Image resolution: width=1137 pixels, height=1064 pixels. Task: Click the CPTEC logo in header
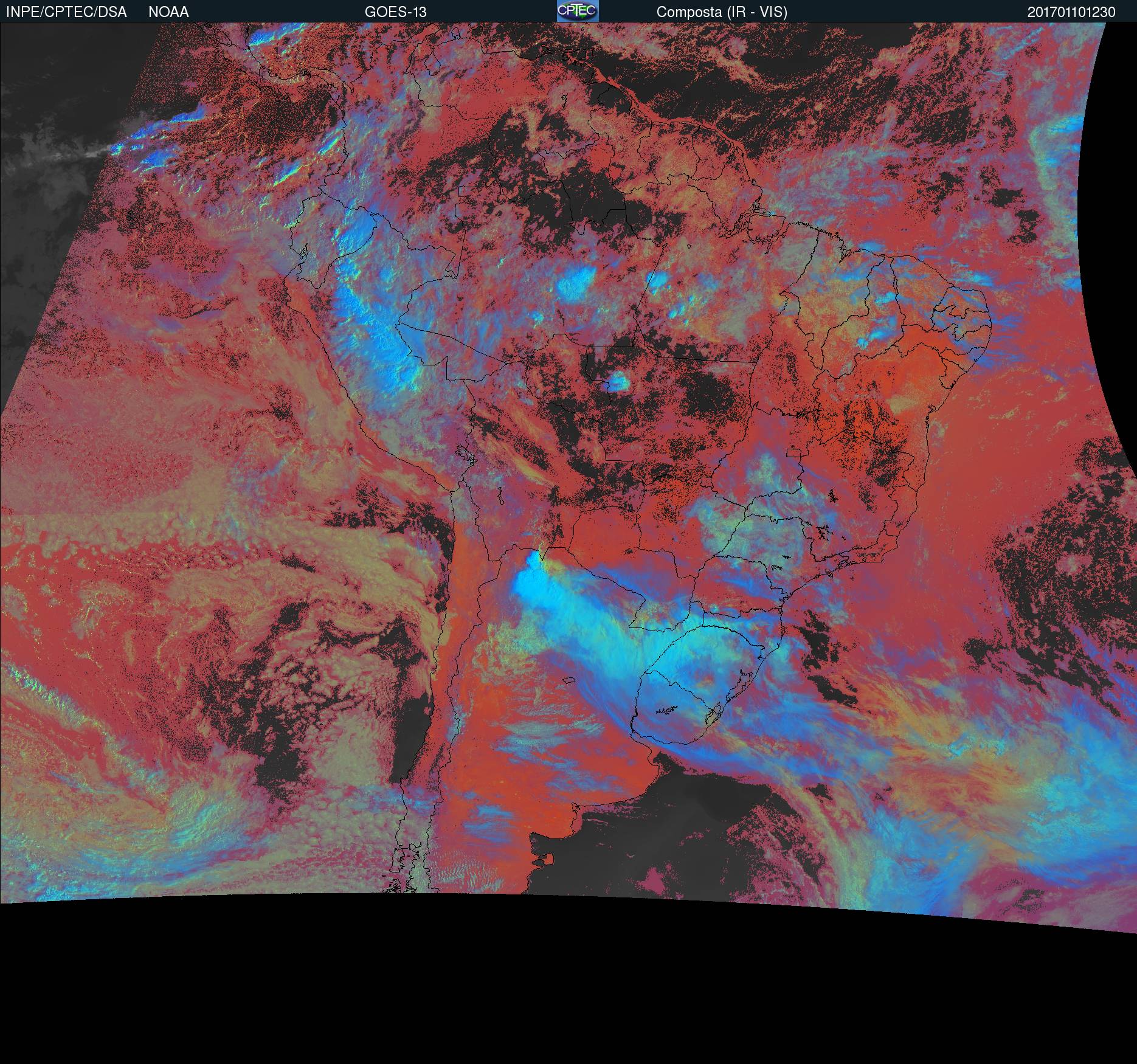coord(578,11)
